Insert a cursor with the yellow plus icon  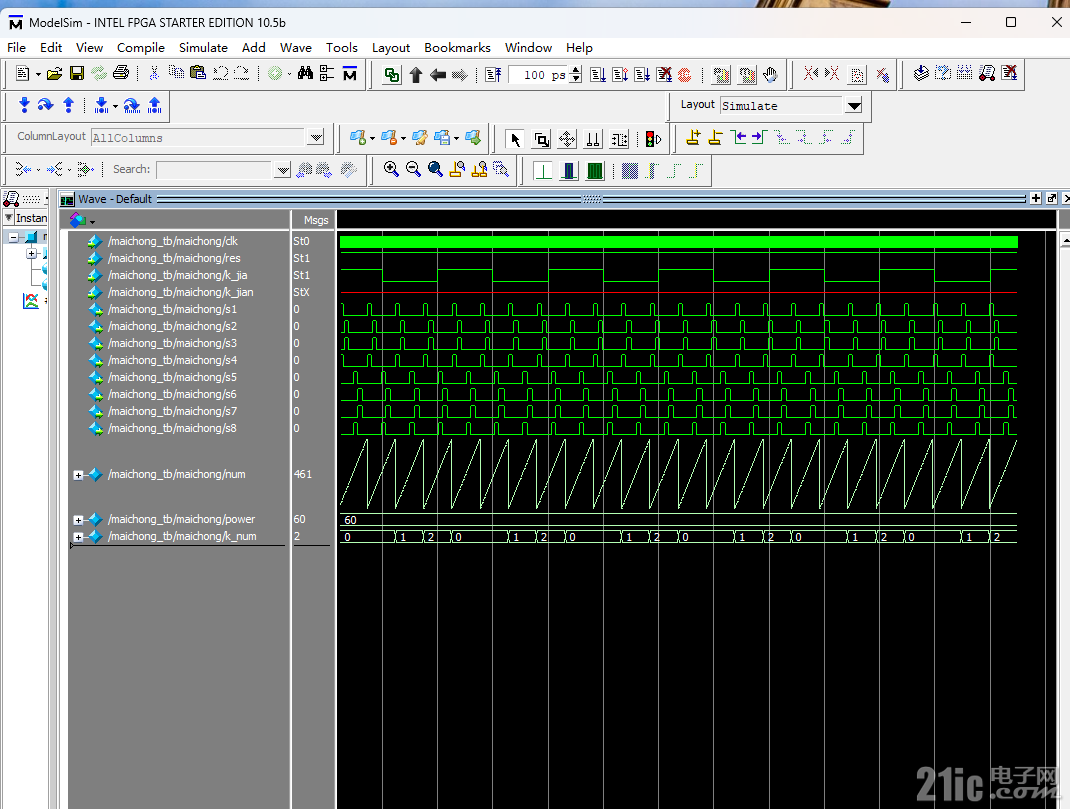click(x=693, y=138)
